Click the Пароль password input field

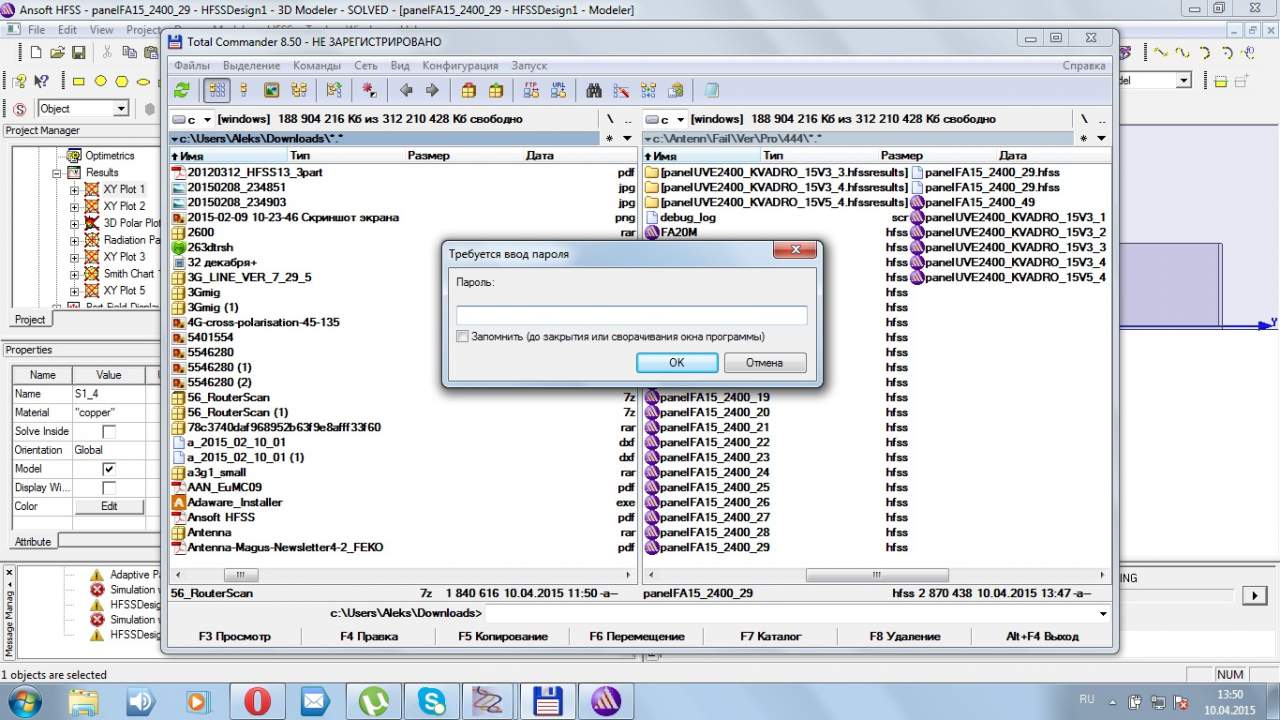point(631,315)
